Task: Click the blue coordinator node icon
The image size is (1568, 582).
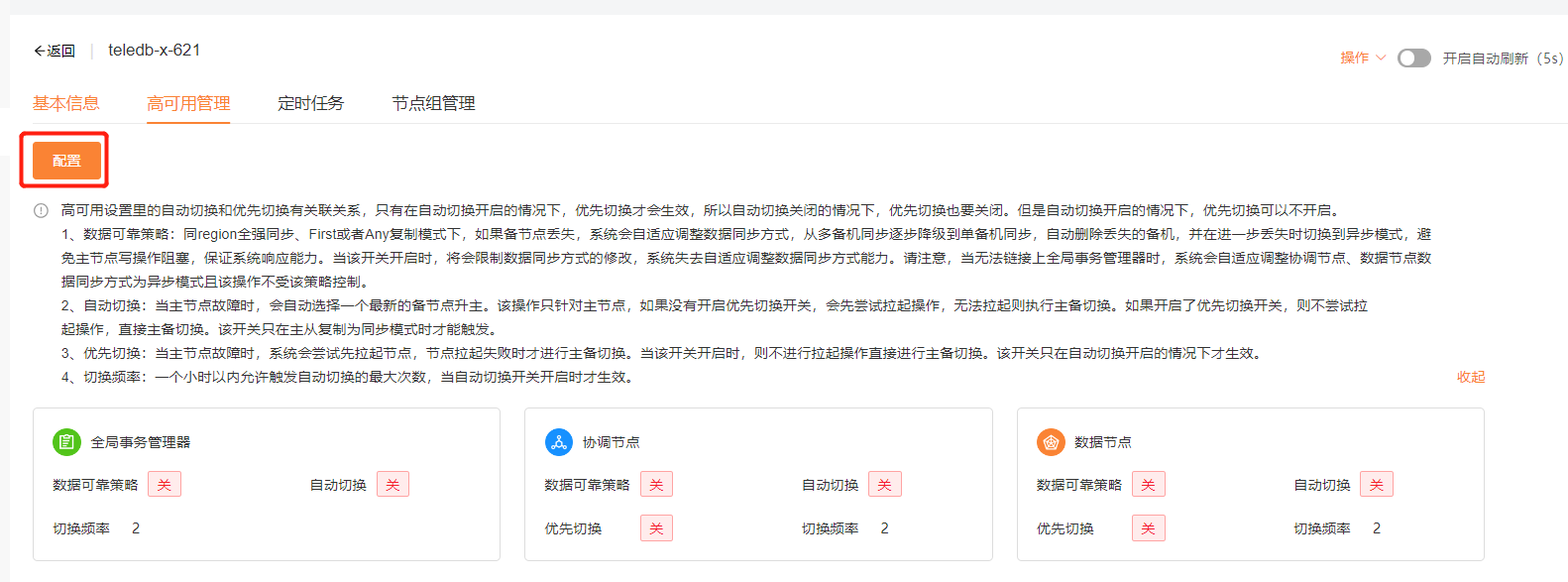Action: (x=559, y=442)
